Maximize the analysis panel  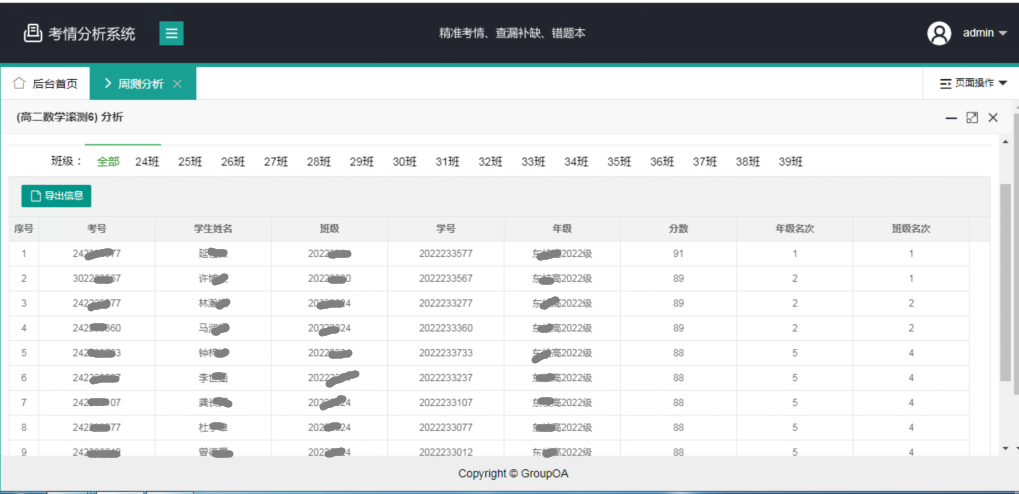(972, 118)
